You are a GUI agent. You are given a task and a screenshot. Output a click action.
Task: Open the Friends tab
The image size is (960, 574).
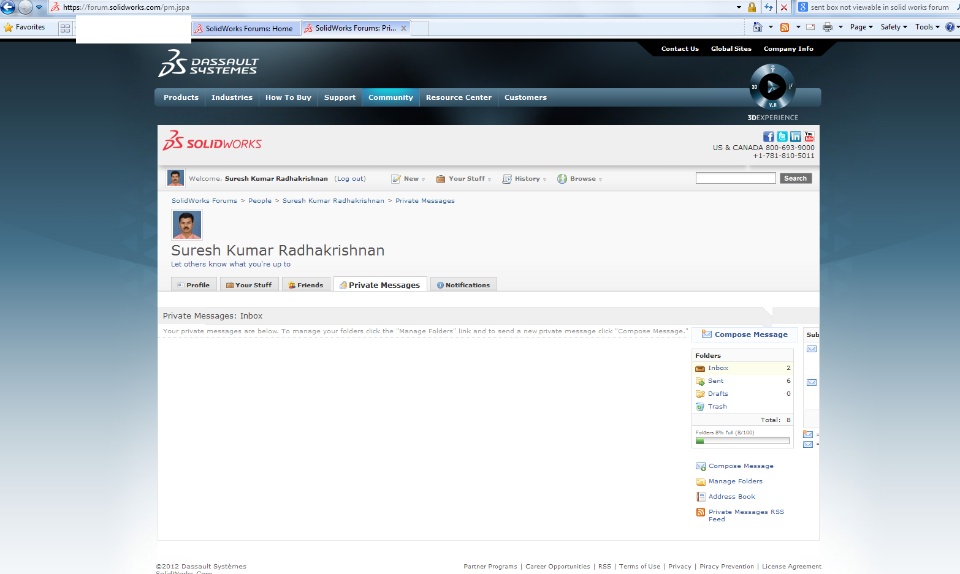306,285
